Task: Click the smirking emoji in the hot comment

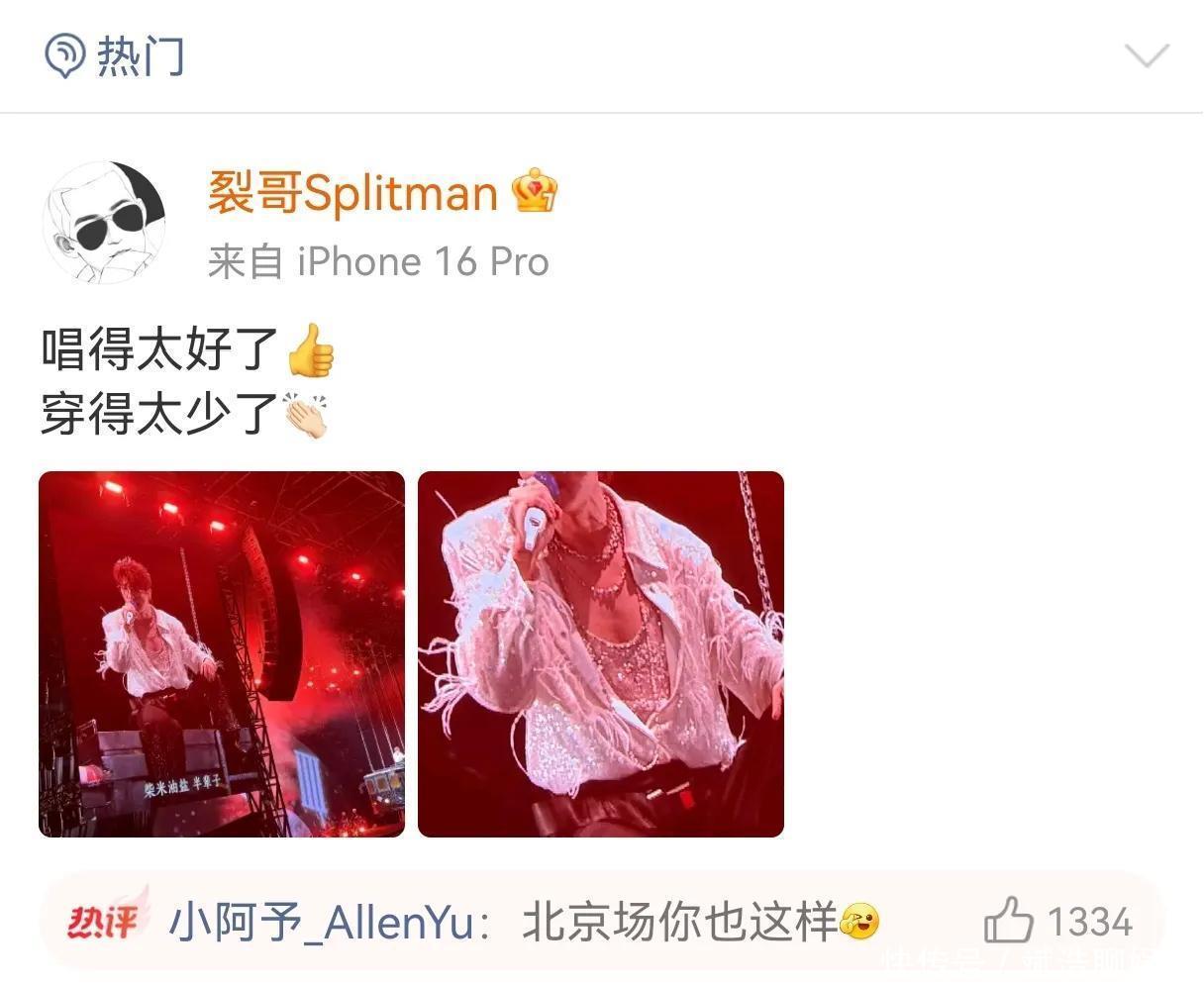Action: click(x=859, y=924)
